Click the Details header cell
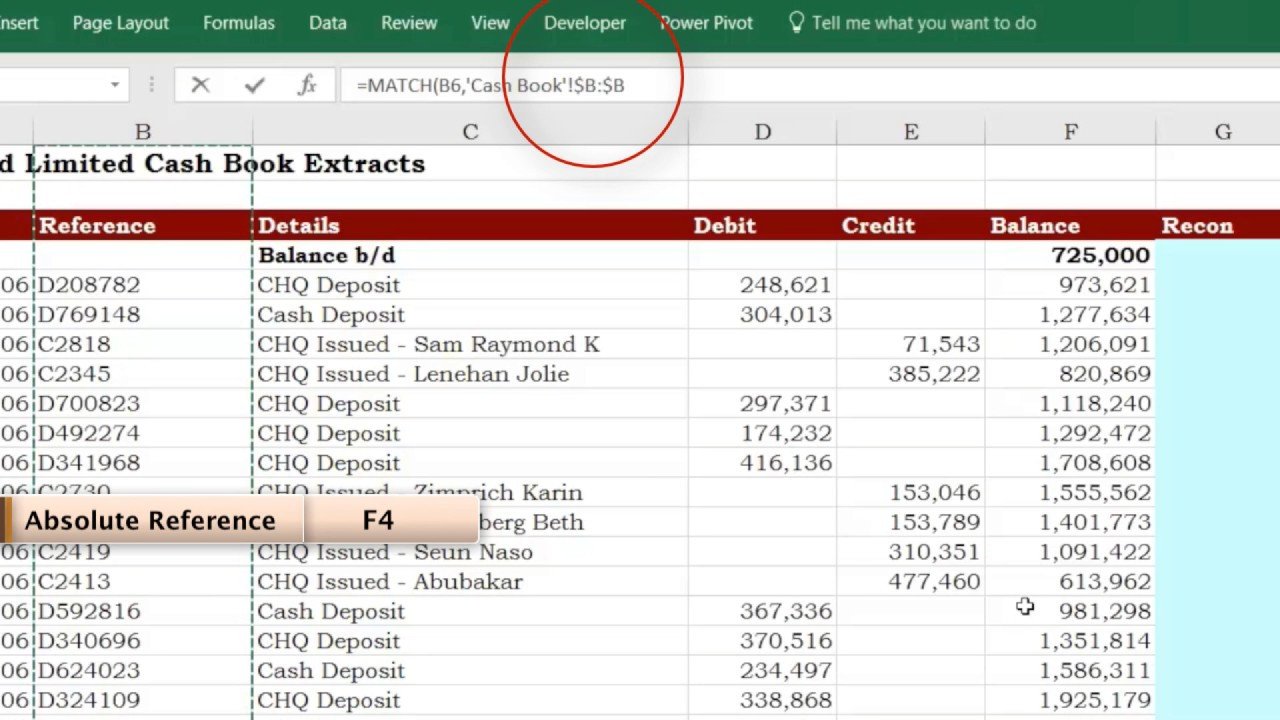The height and width of the screenshot is (720, 1280). [470, 225]
